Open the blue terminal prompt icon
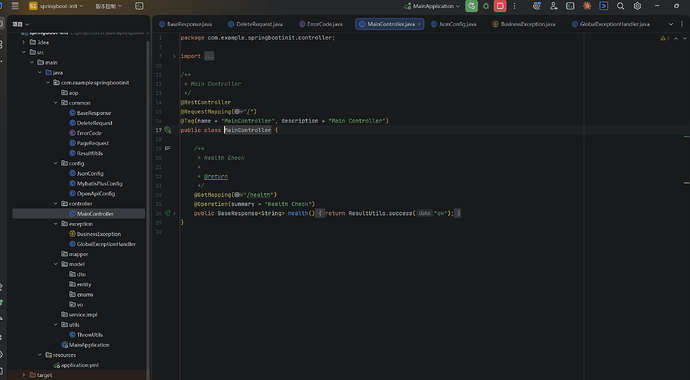The height and width of the screenshot is (380, 690). (604, 6)
